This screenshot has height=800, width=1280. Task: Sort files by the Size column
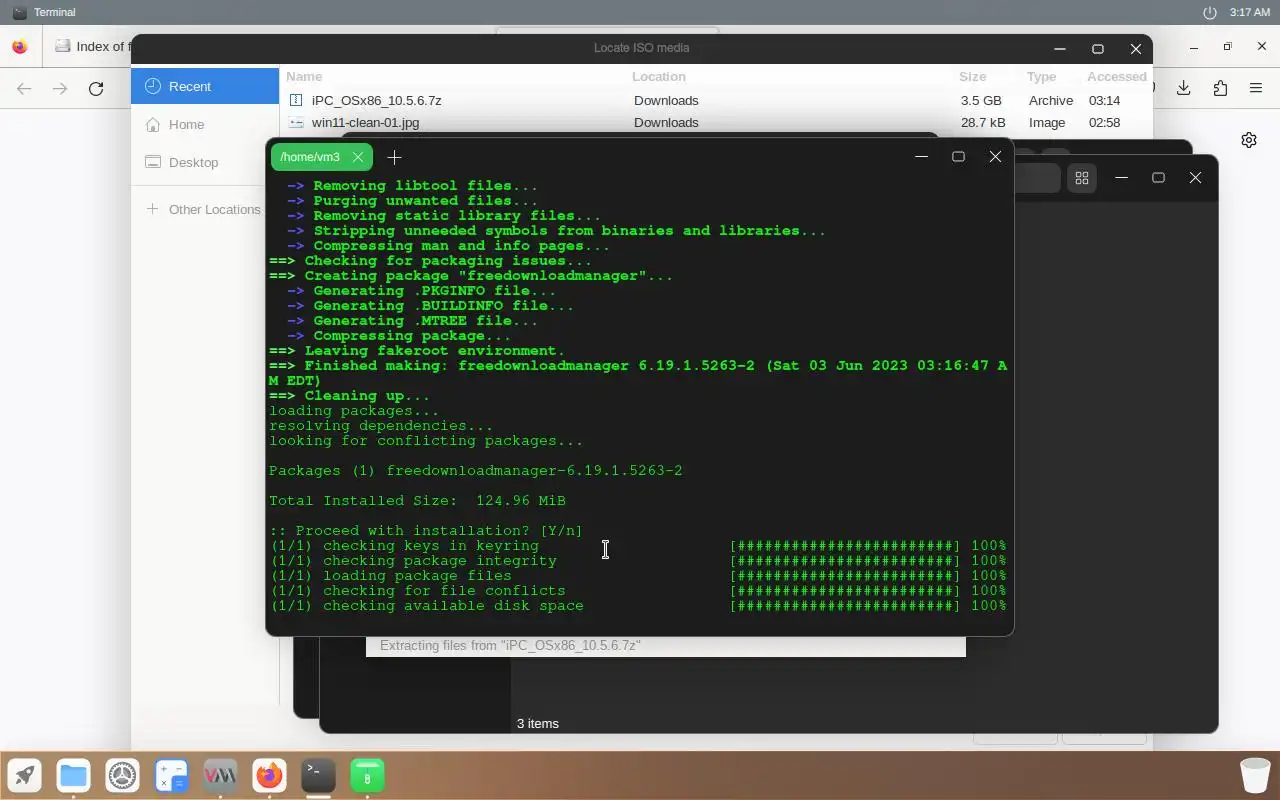(x=973, y=76)
